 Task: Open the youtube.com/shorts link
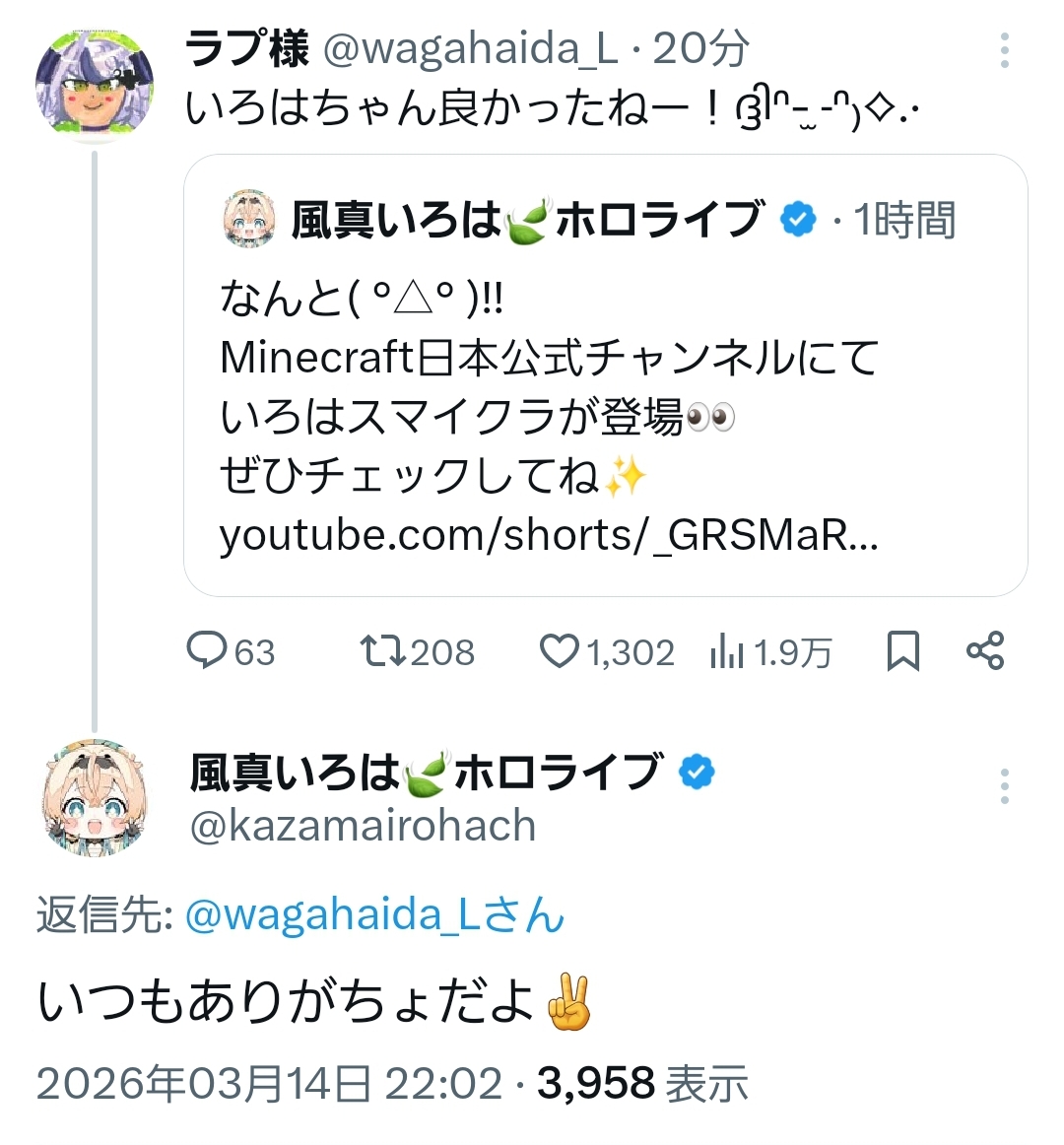pos(548,535)
